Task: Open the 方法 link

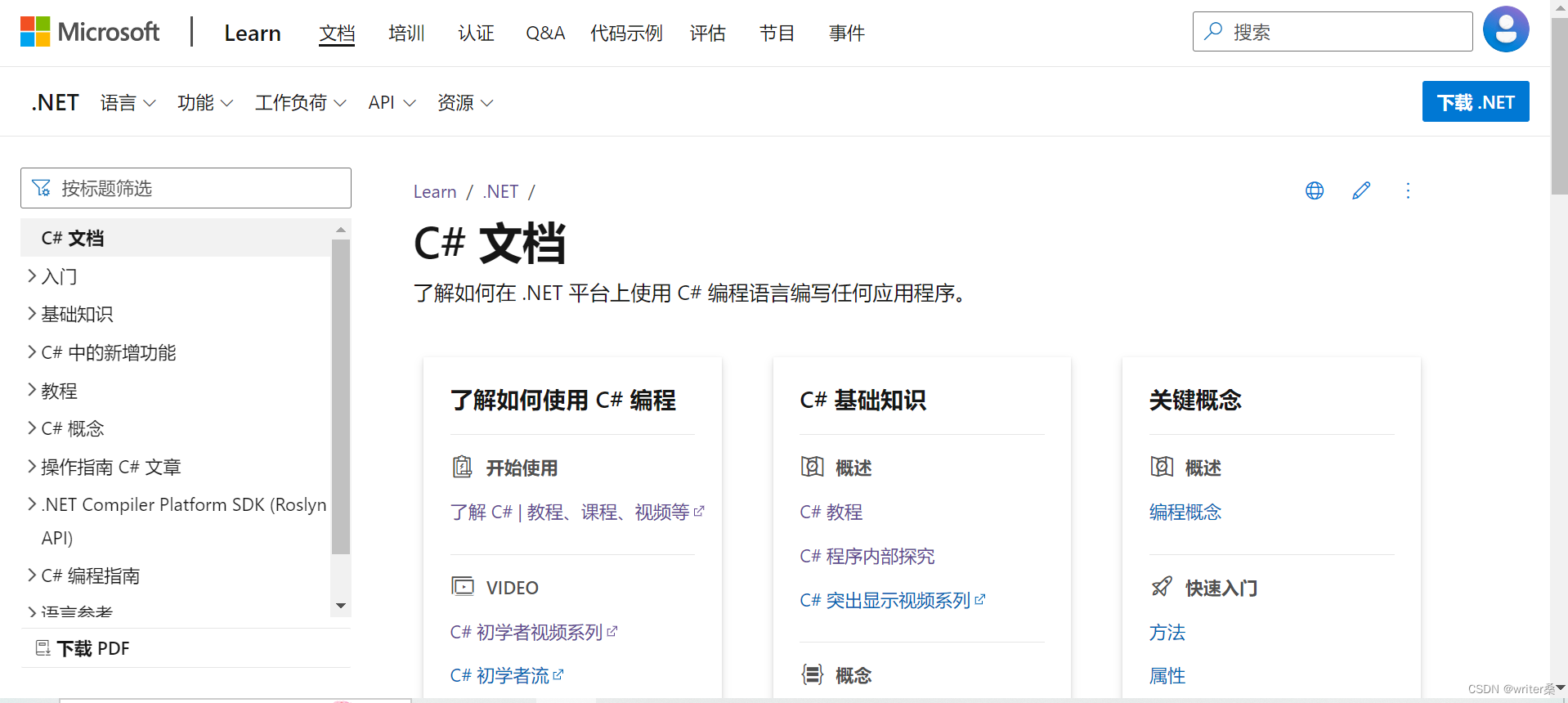Action: (1167, 632)
